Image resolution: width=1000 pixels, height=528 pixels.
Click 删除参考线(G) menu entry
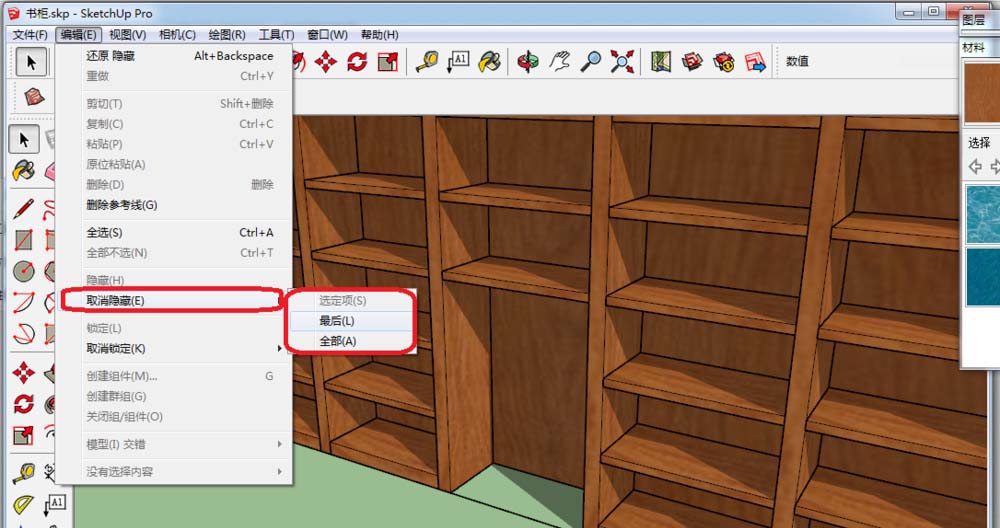(121, 205)
